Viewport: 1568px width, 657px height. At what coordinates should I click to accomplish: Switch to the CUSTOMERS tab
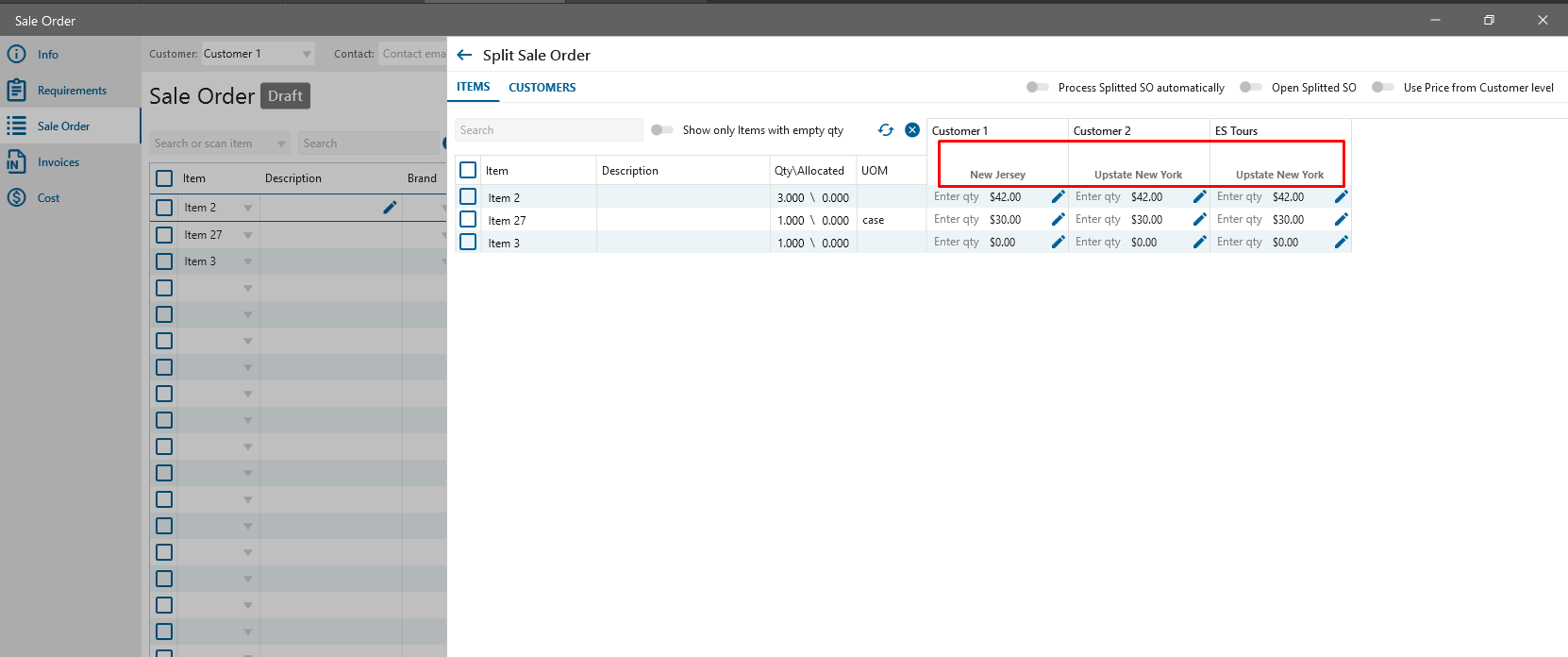tap(542, 88)
